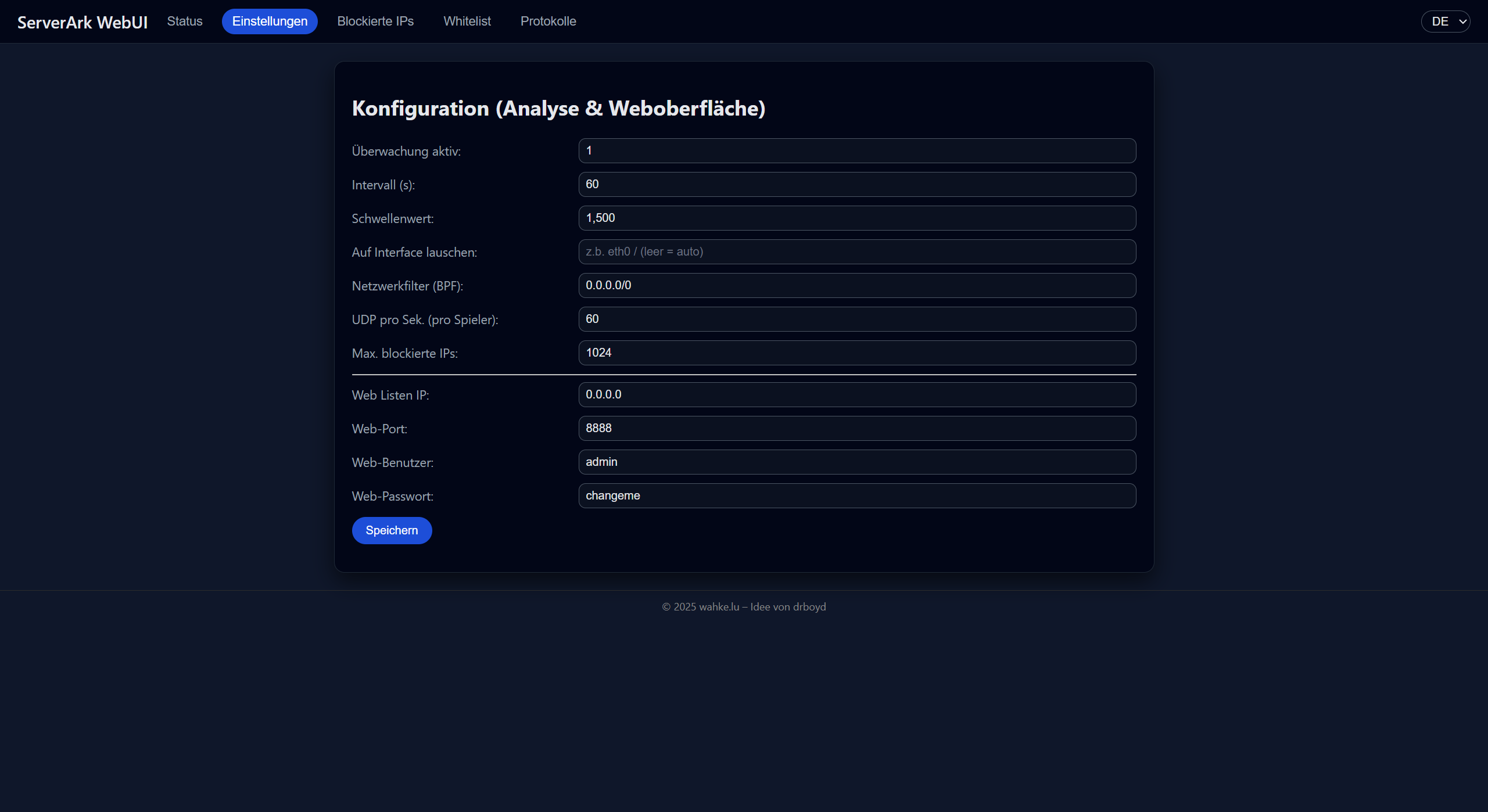Screen dimensions: 1488x812
Task: Edit the Web Listen IP field
Action: tap(857, 395)
